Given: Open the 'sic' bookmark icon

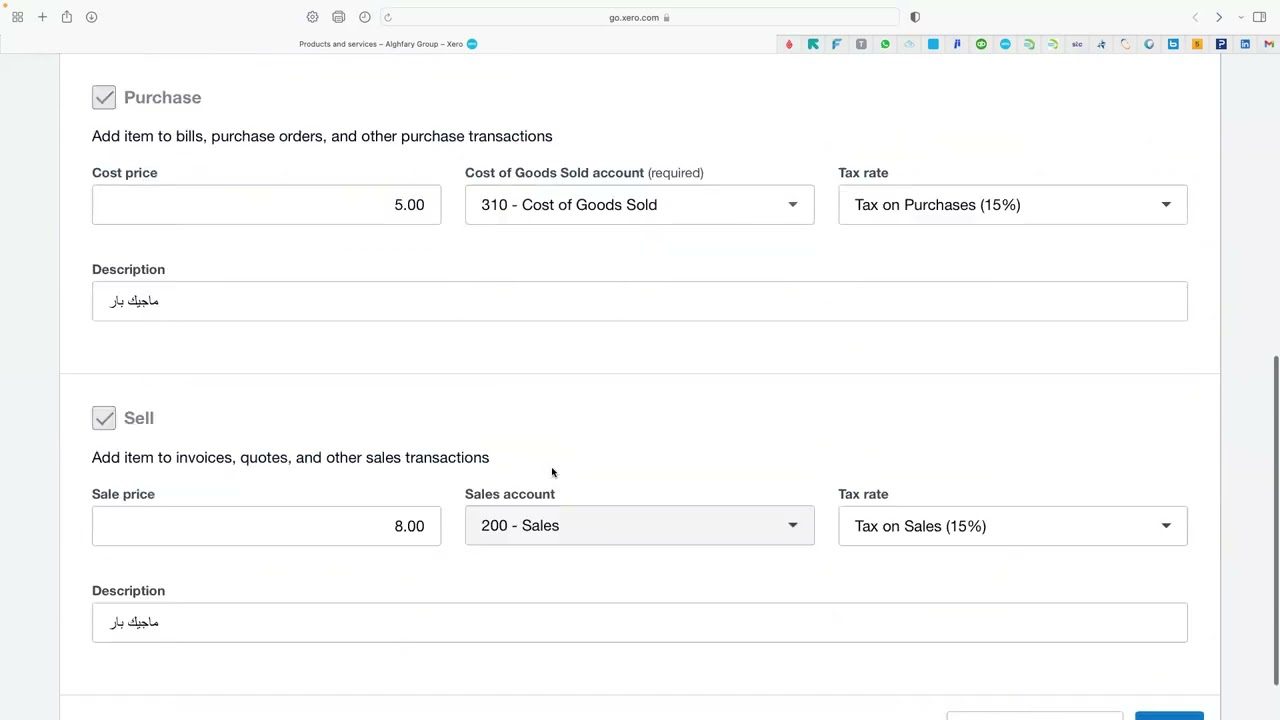Looking at the screenshot, I should (1077, 44).
